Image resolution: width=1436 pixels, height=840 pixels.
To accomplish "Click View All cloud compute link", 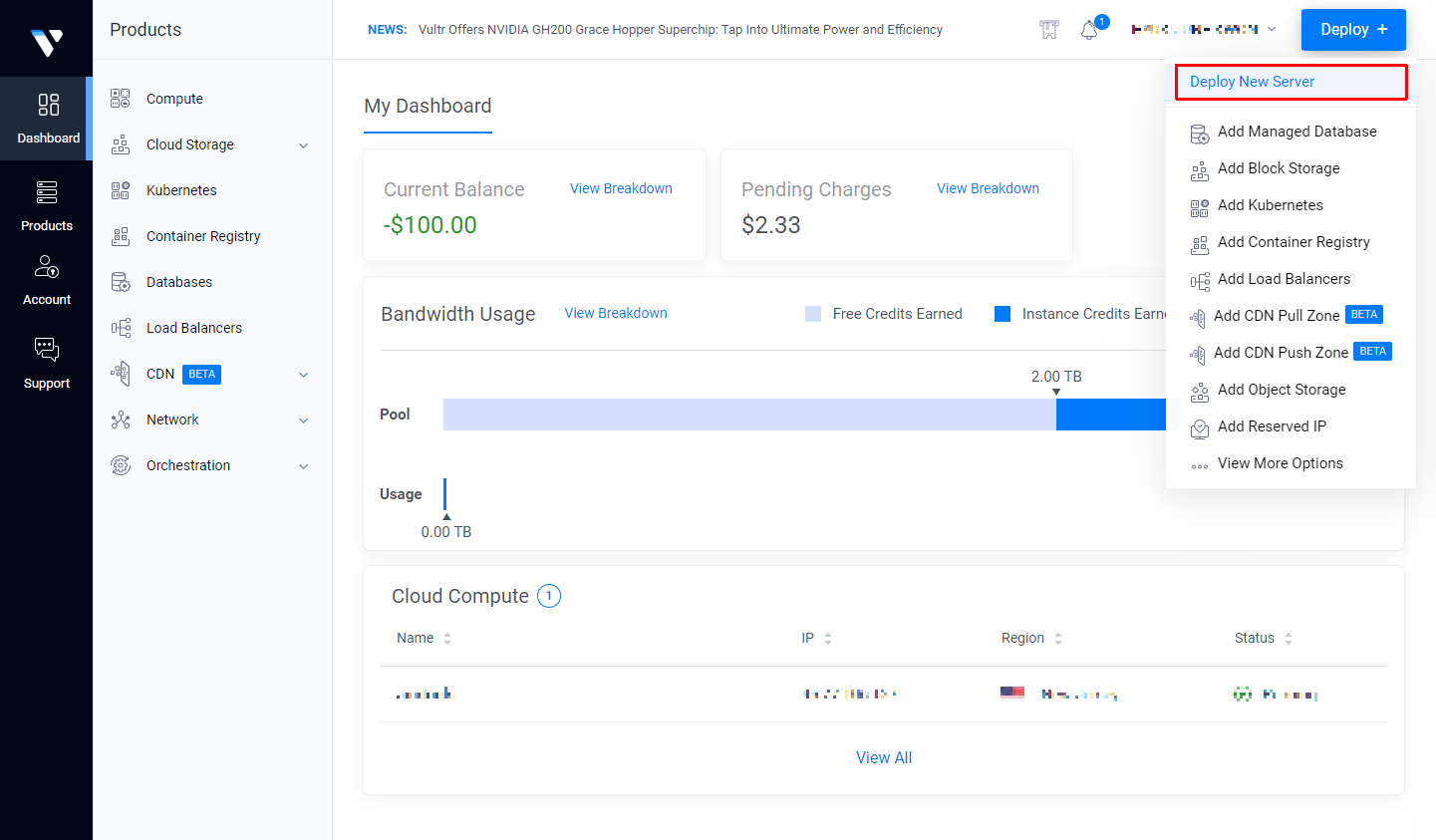I will [x=884, y=757].
